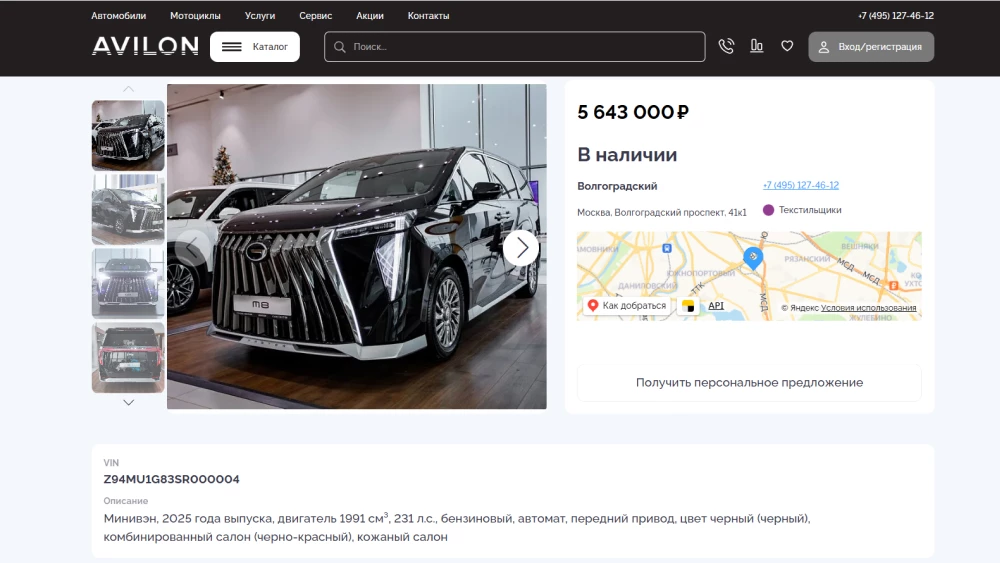Click Получить персональное предложение button
The height and width of the screenshot is (563, 1000).
click(x=749, y=383)
